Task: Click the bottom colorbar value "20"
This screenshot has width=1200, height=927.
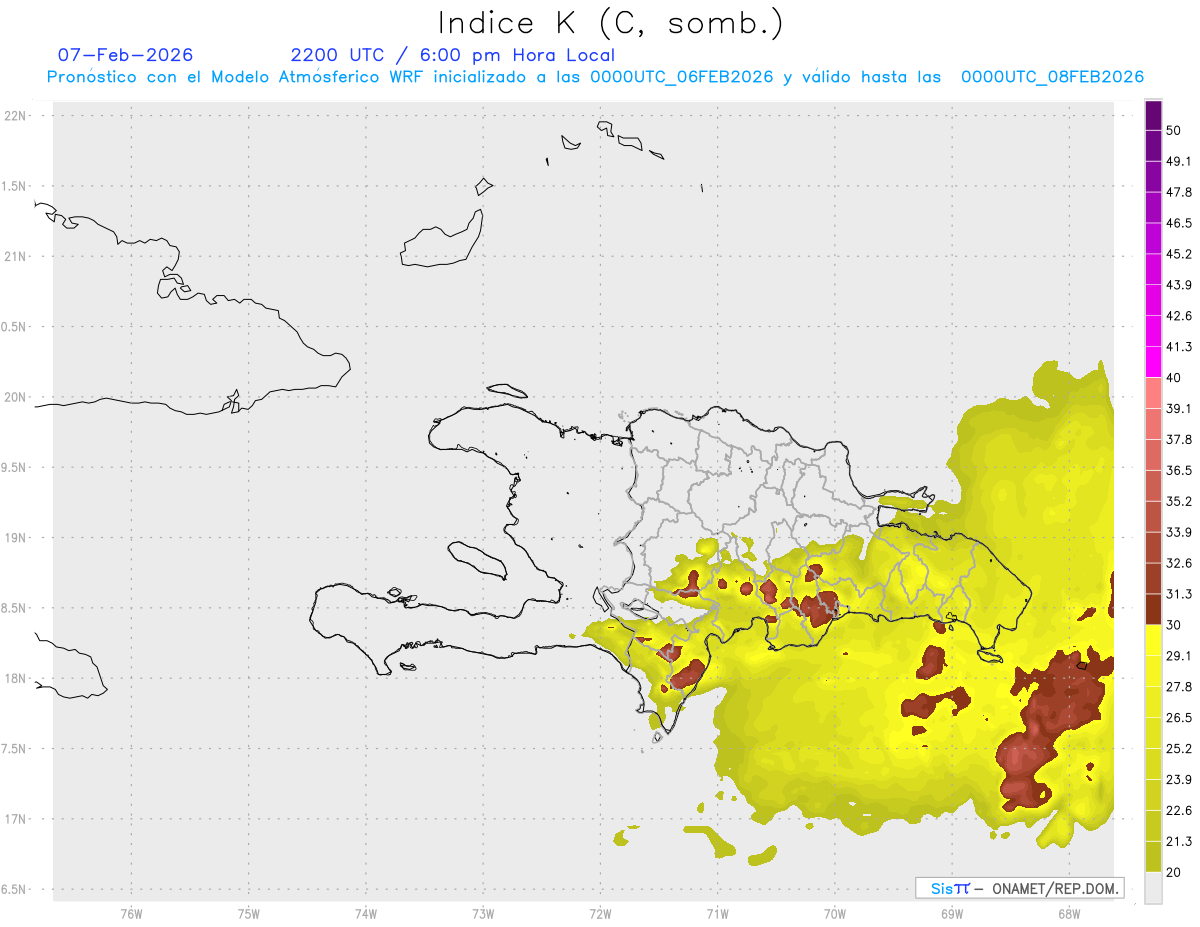Action: tap(1174, 872)
